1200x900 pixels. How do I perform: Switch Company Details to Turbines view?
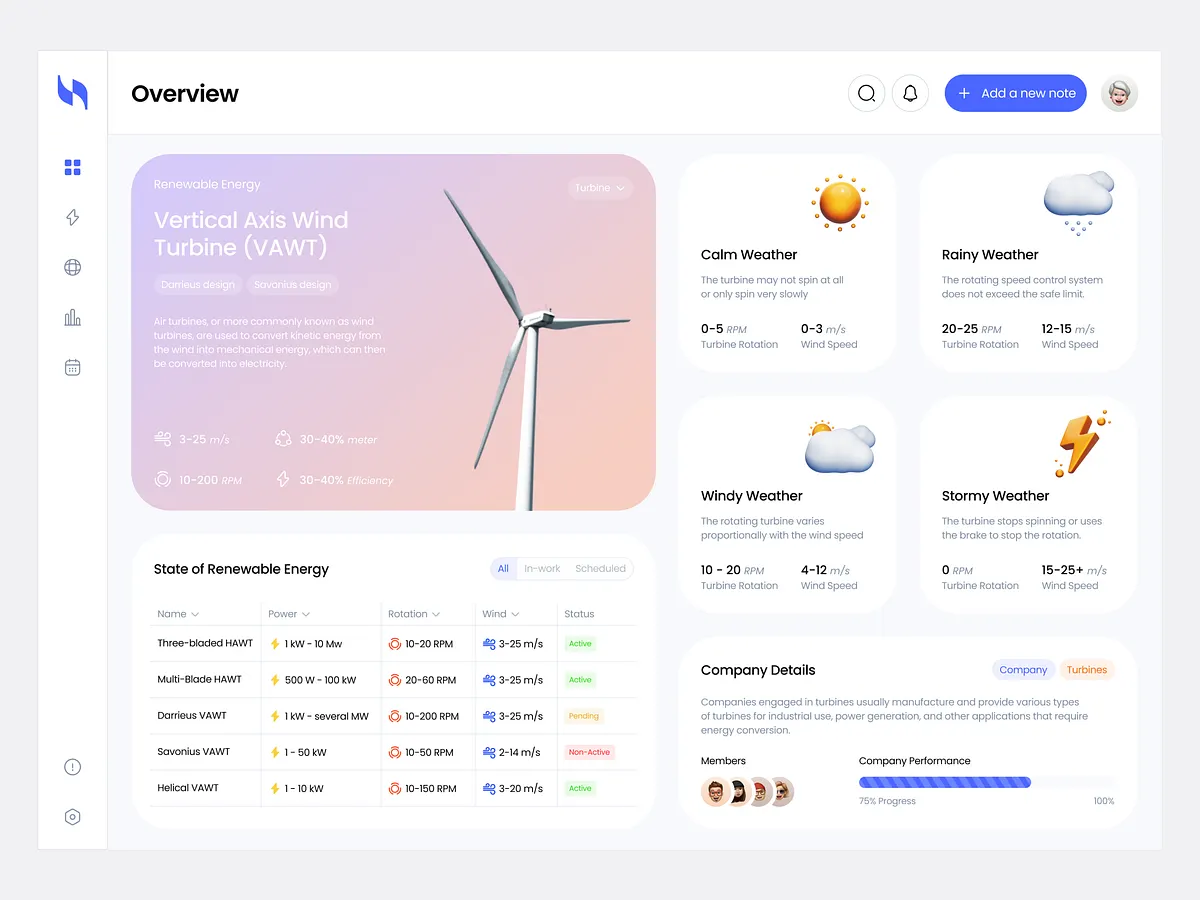1087,670
